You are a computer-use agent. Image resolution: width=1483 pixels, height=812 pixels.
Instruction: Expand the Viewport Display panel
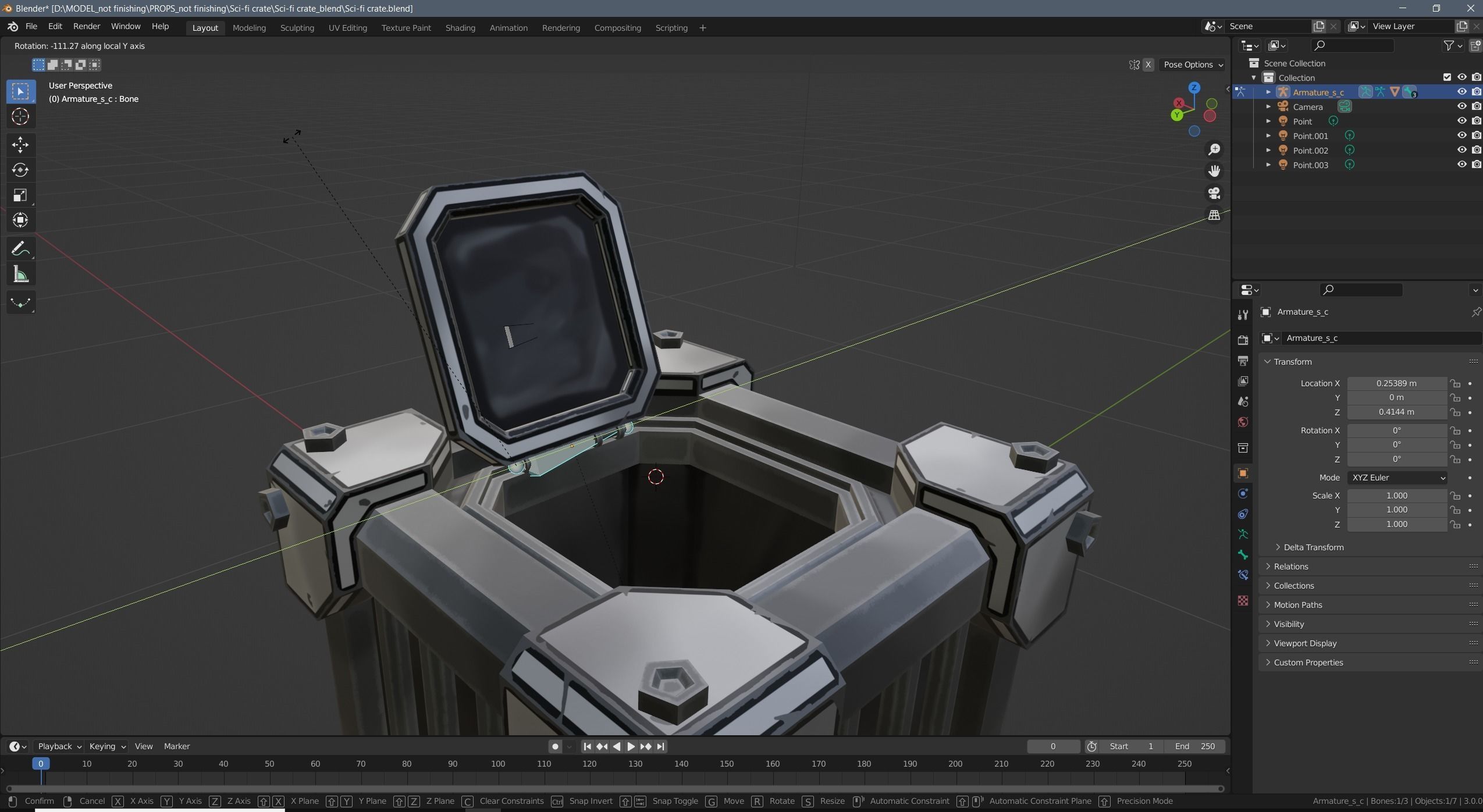pyautogui.click(x=1305, y=643)
